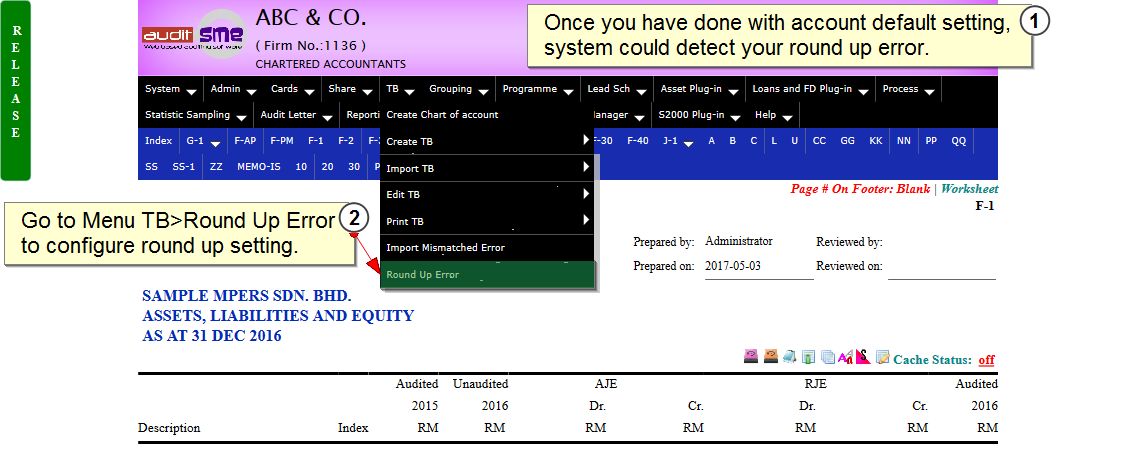Click the green RELEASE side button

click(16, 90)
